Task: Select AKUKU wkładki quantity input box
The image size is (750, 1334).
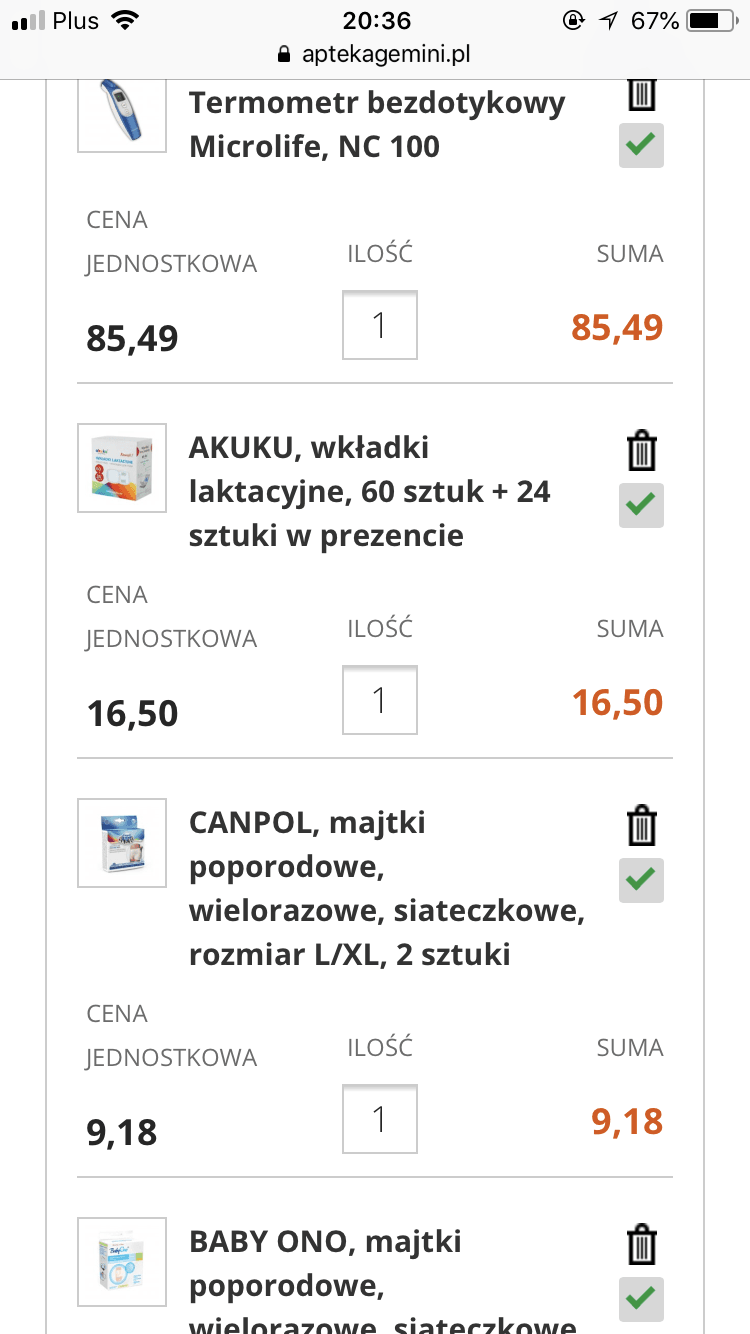Action: click(x=379, y=700)
